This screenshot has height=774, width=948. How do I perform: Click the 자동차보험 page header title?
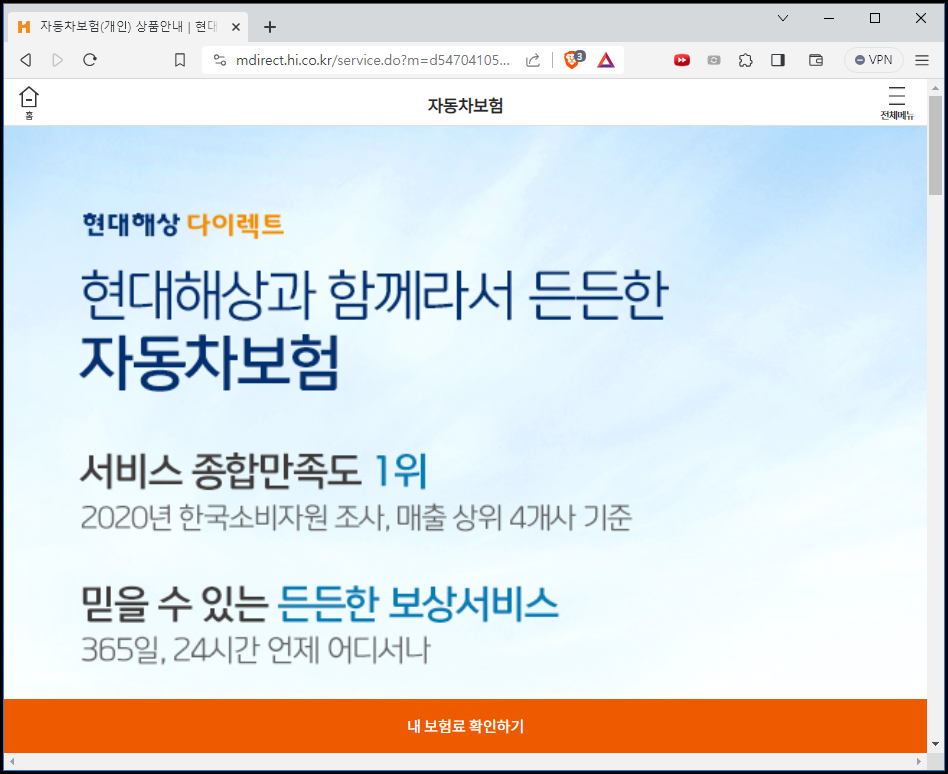click(465, 106)
